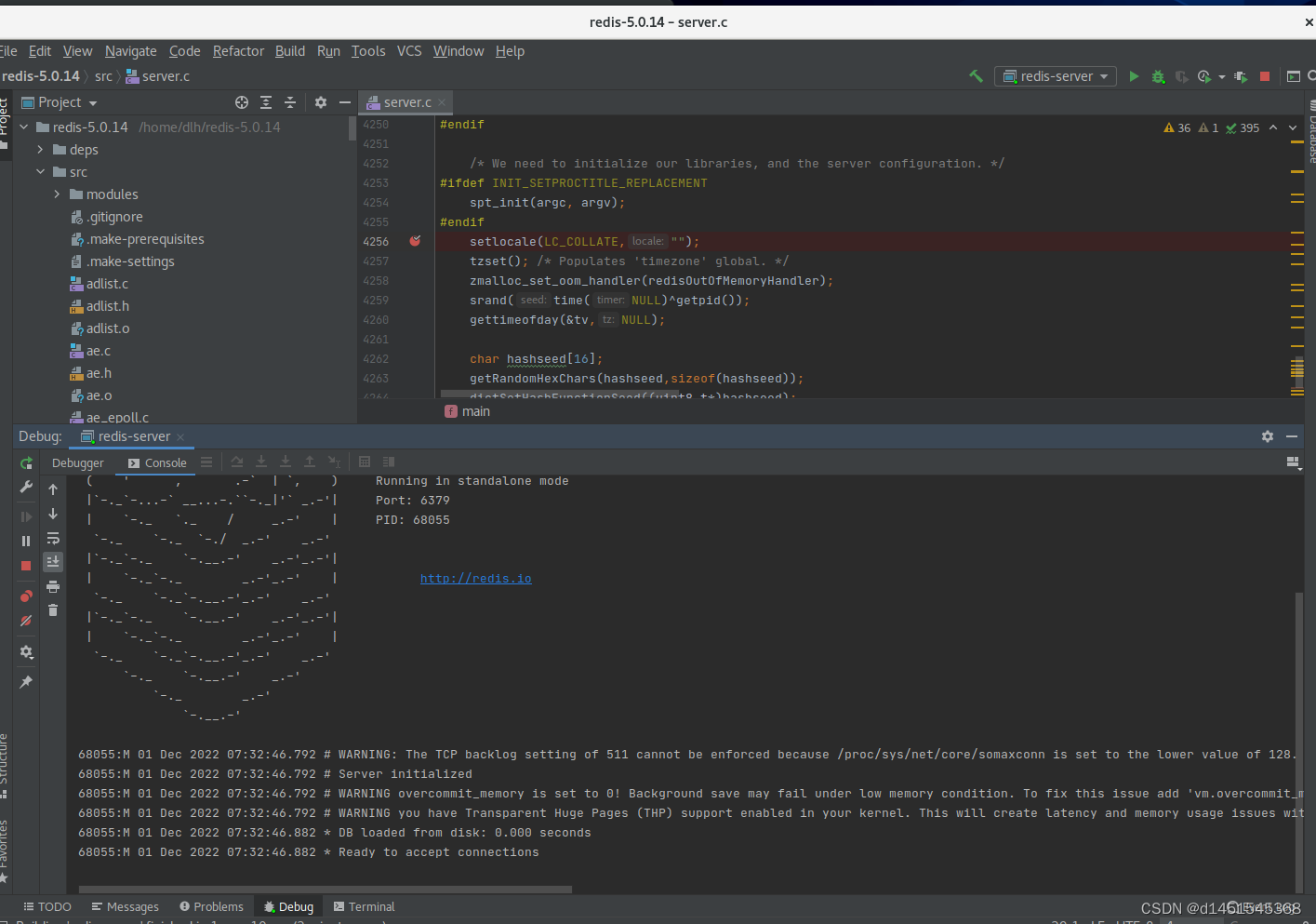Collapse the src folder in Project tree

[39, 171]
